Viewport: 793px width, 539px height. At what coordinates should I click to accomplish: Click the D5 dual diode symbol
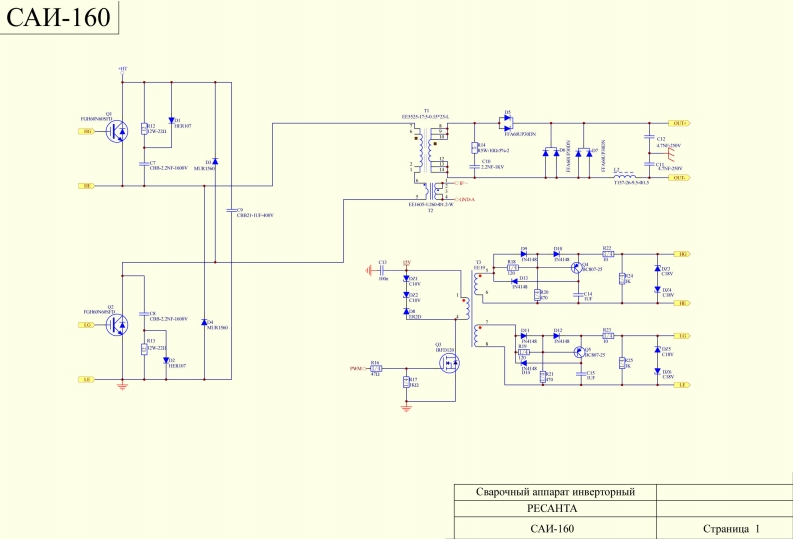(507, 122)
